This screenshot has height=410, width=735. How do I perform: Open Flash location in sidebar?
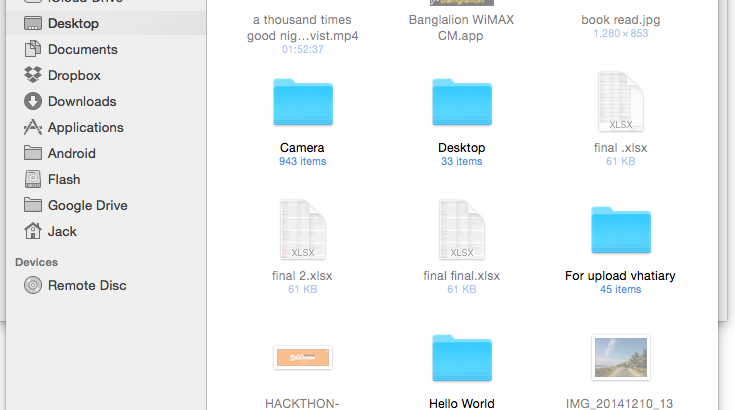click(x=64, y=179)
